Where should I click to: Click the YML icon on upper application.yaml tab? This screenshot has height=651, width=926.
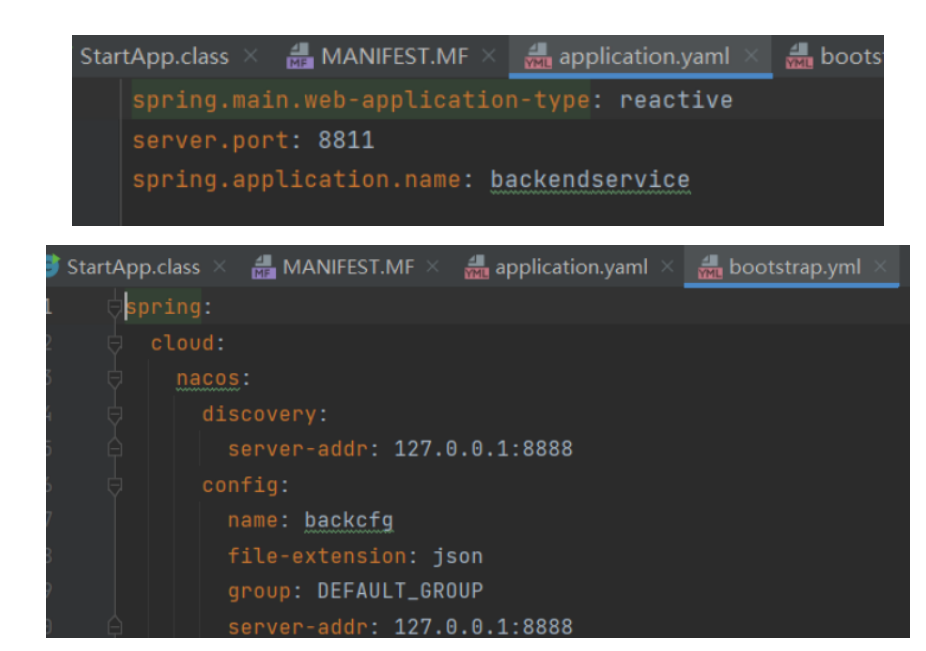pos(538,56)
